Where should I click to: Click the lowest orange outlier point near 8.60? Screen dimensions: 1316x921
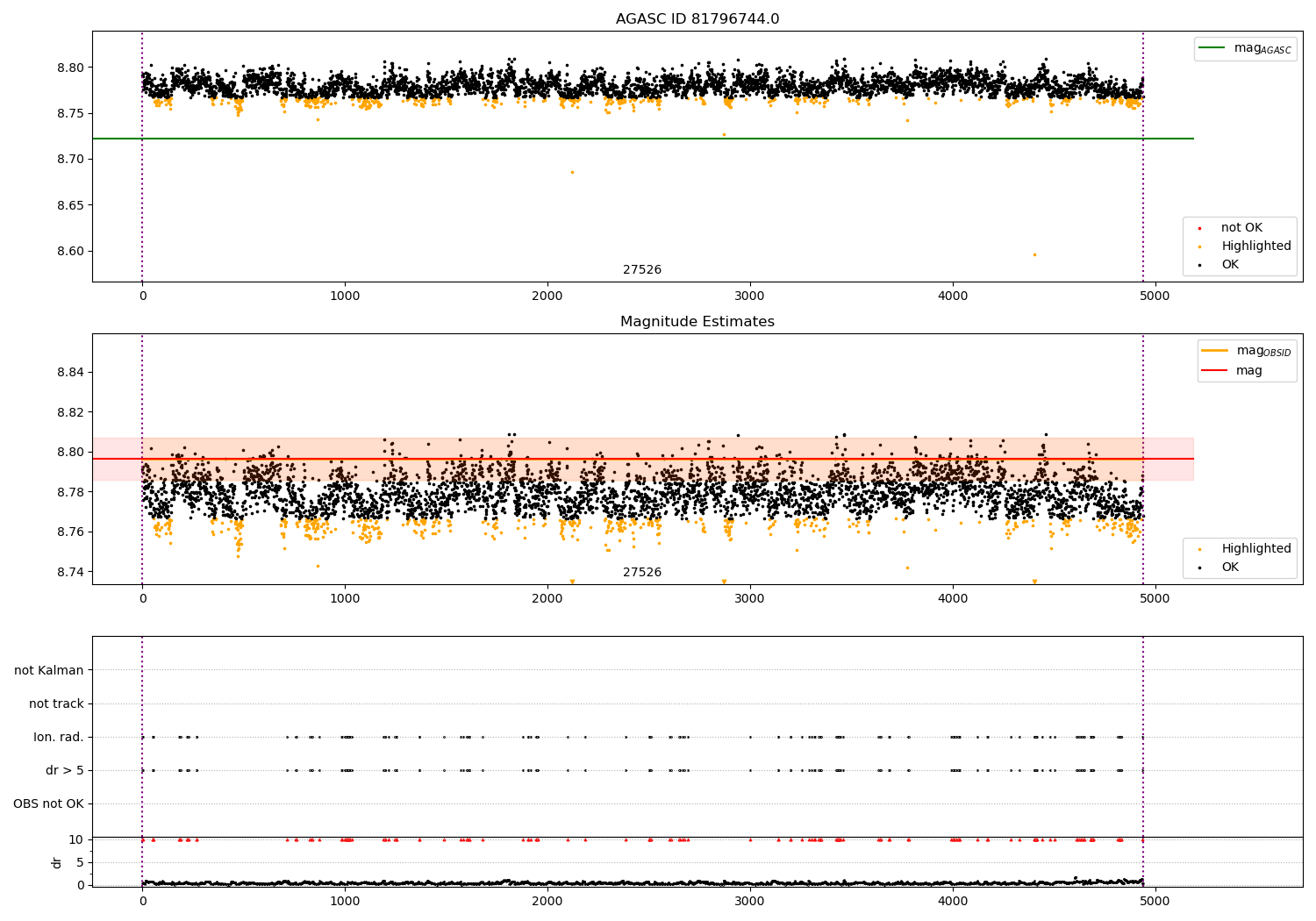[1034, 254]
